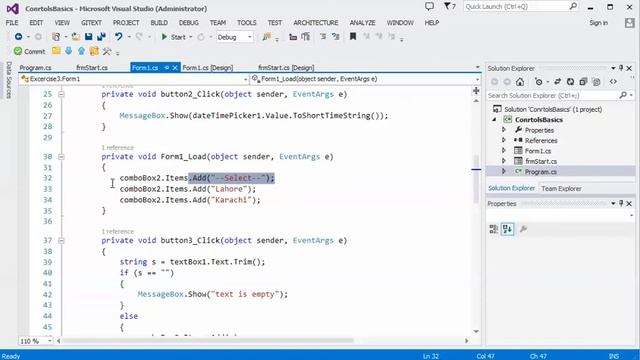The image size is (640, 360).
Task: Click the GitExt Commit button
Action: tap(29, 51)
